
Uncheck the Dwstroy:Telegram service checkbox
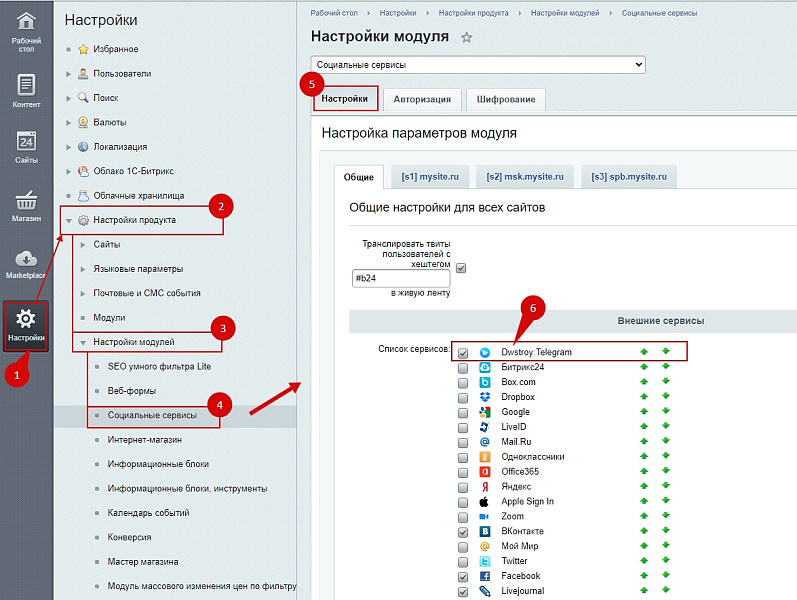pos(463,353)
